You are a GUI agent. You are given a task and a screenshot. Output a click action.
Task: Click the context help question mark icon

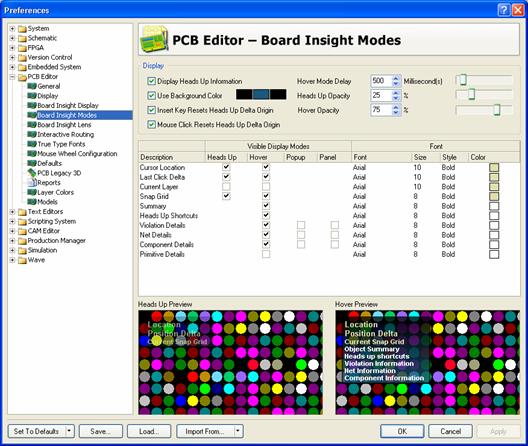tap(504, 10)
